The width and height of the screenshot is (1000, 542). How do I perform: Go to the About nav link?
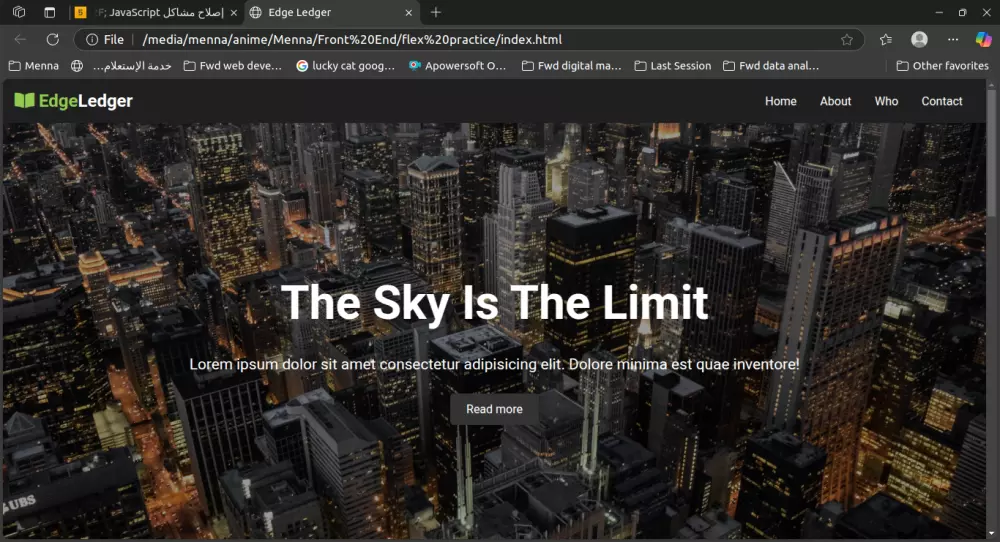tap(835, 101)
